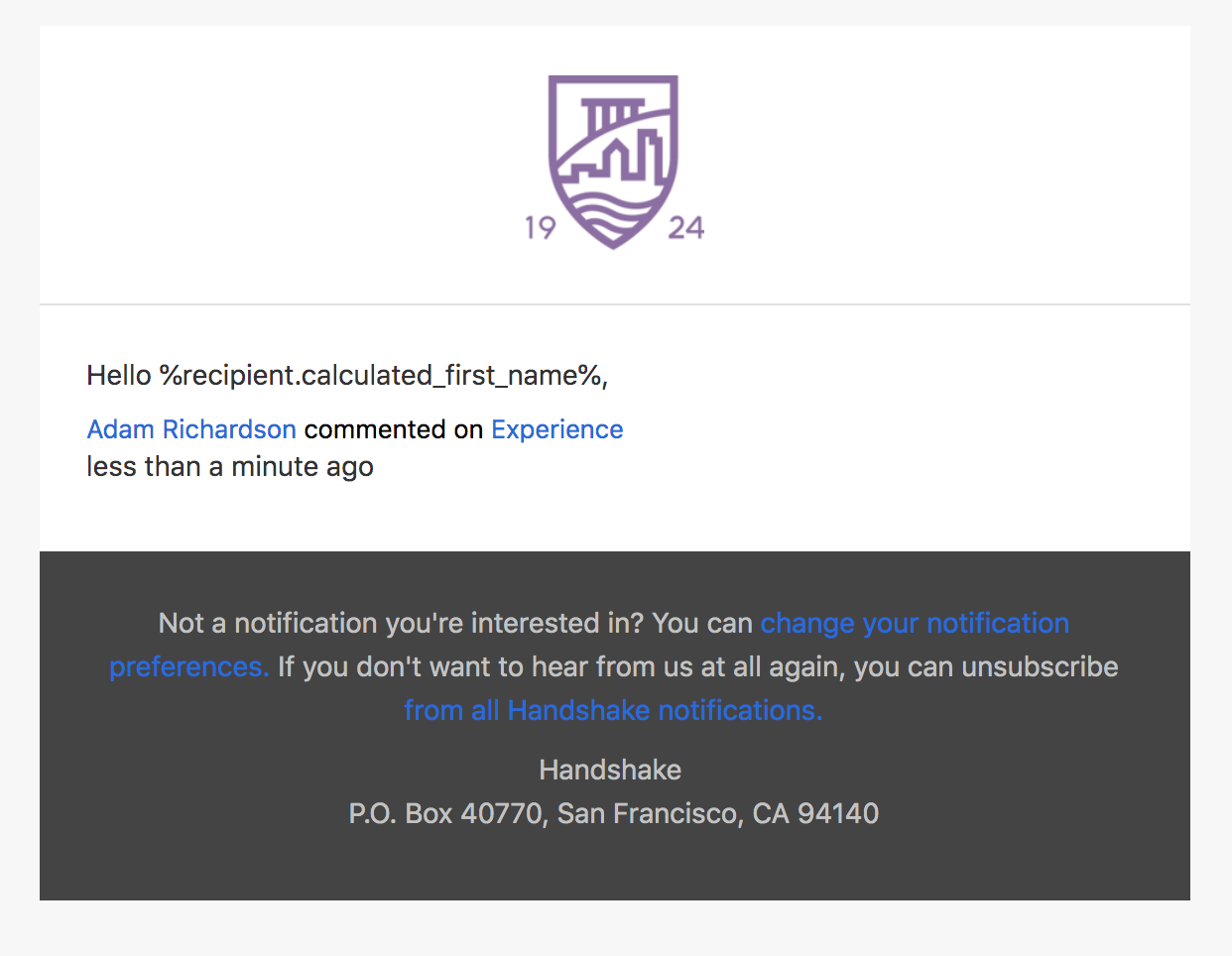Image resolution: width=1232 pixels, height=956 pixels.
Task: Open the Experience link
Action: click(x=557, y=429)
